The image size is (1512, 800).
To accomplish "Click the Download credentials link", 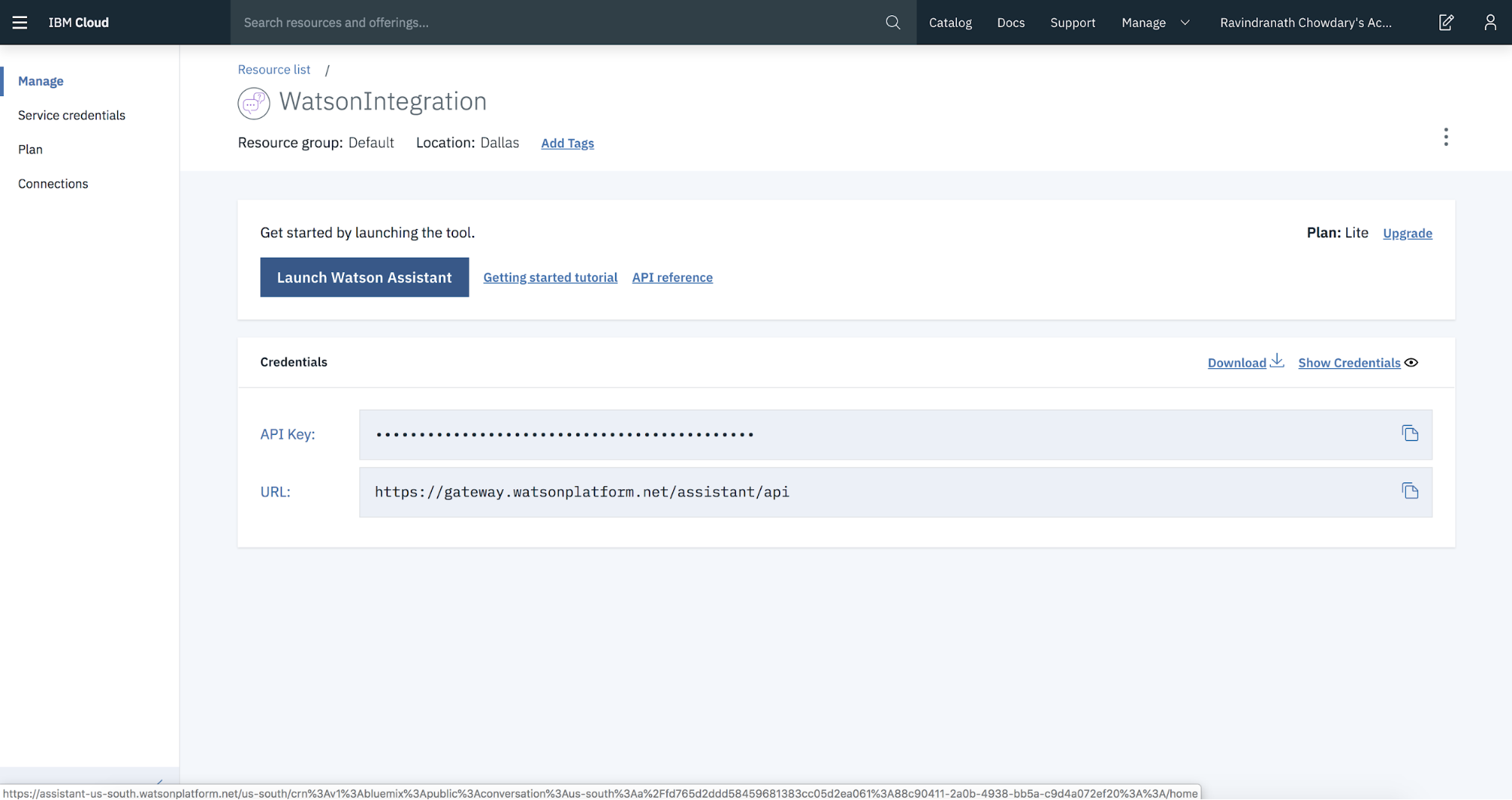I will pos(1236,363).
